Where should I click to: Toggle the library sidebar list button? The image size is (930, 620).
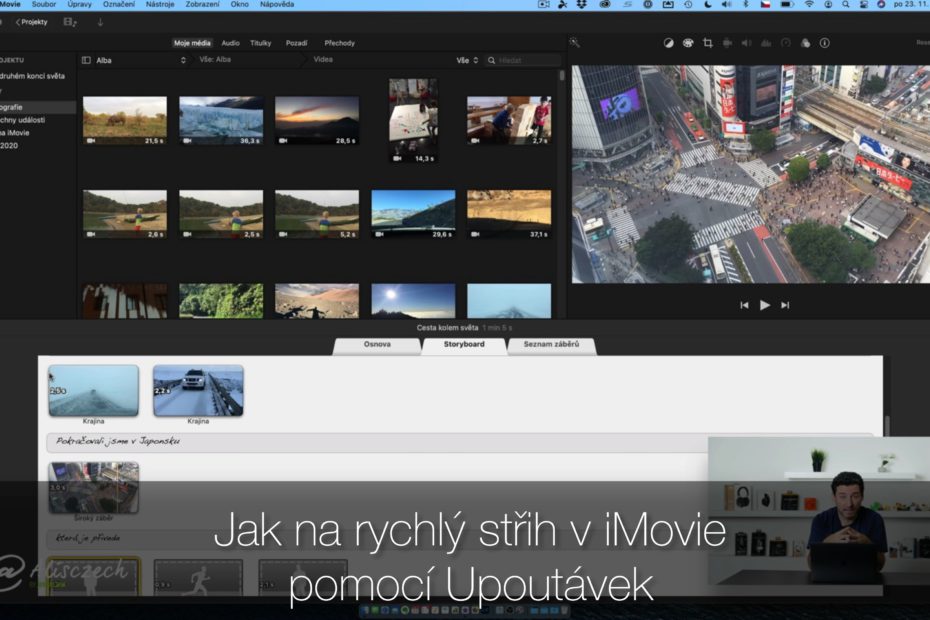86,60
